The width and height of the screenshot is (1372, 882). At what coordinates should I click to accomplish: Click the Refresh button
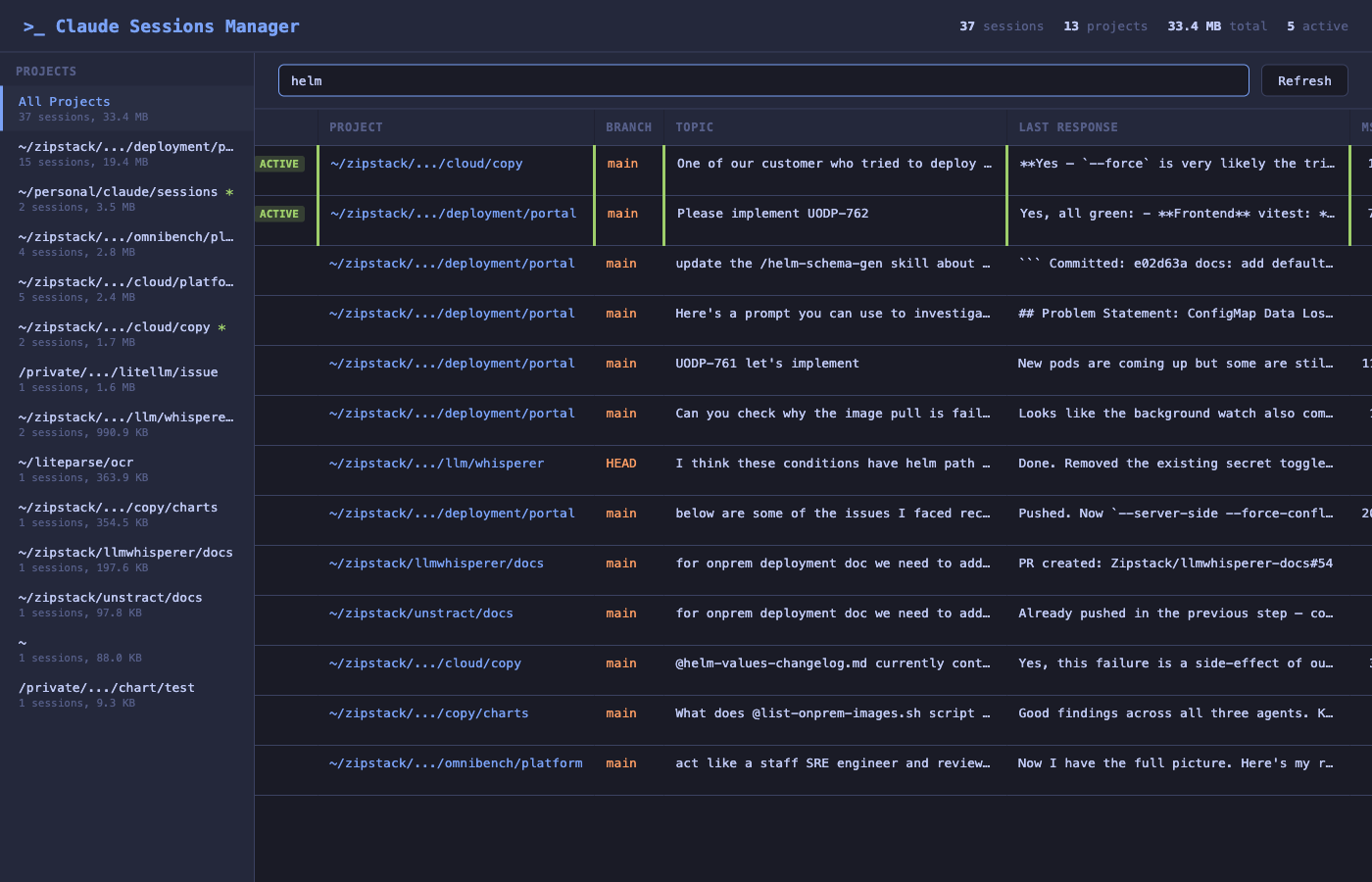click(1304, 80)
